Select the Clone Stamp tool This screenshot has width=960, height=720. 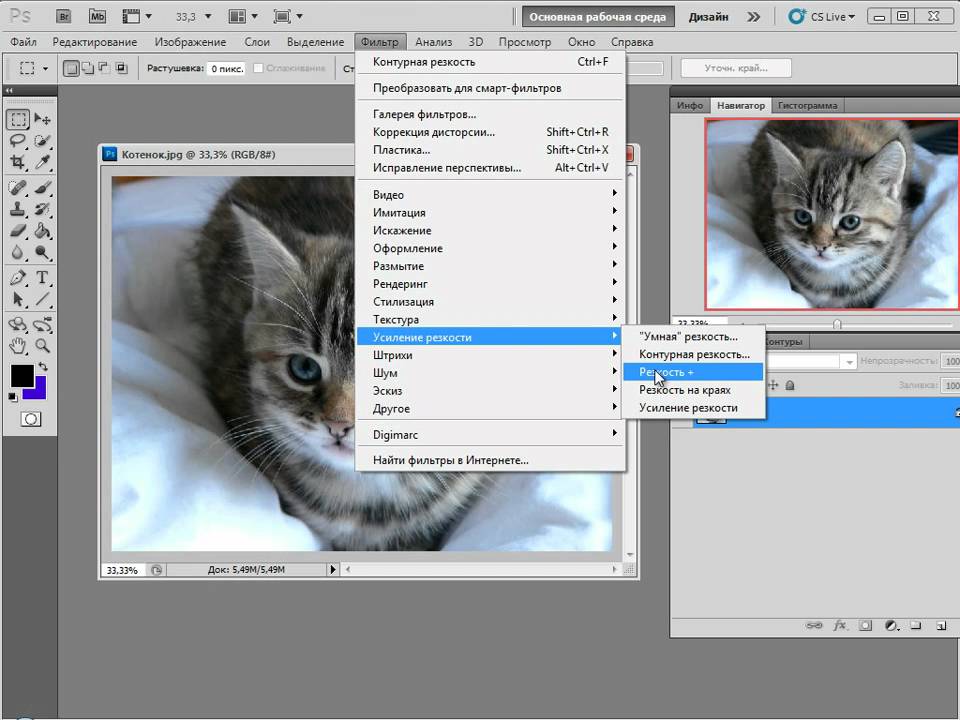(18, 209)
